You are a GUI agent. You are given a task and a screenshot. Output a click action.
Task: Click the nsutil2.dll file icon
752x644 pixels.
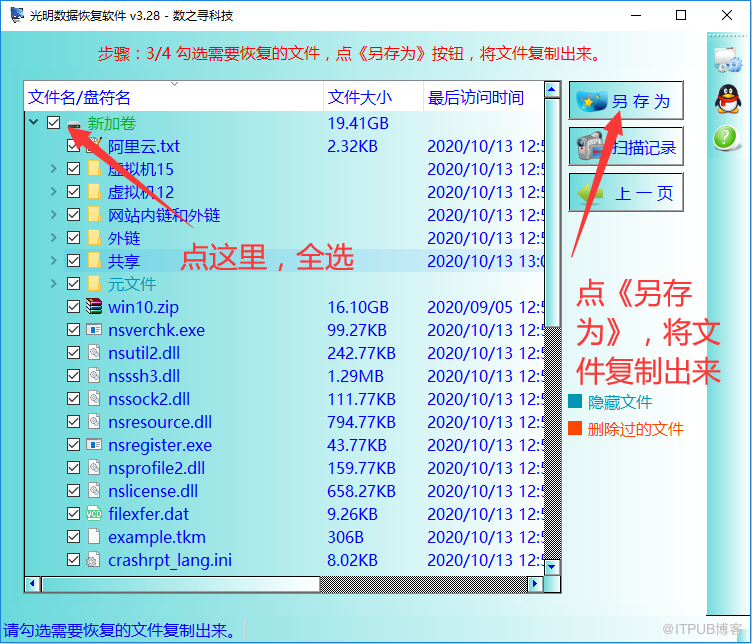coord(94,352)
